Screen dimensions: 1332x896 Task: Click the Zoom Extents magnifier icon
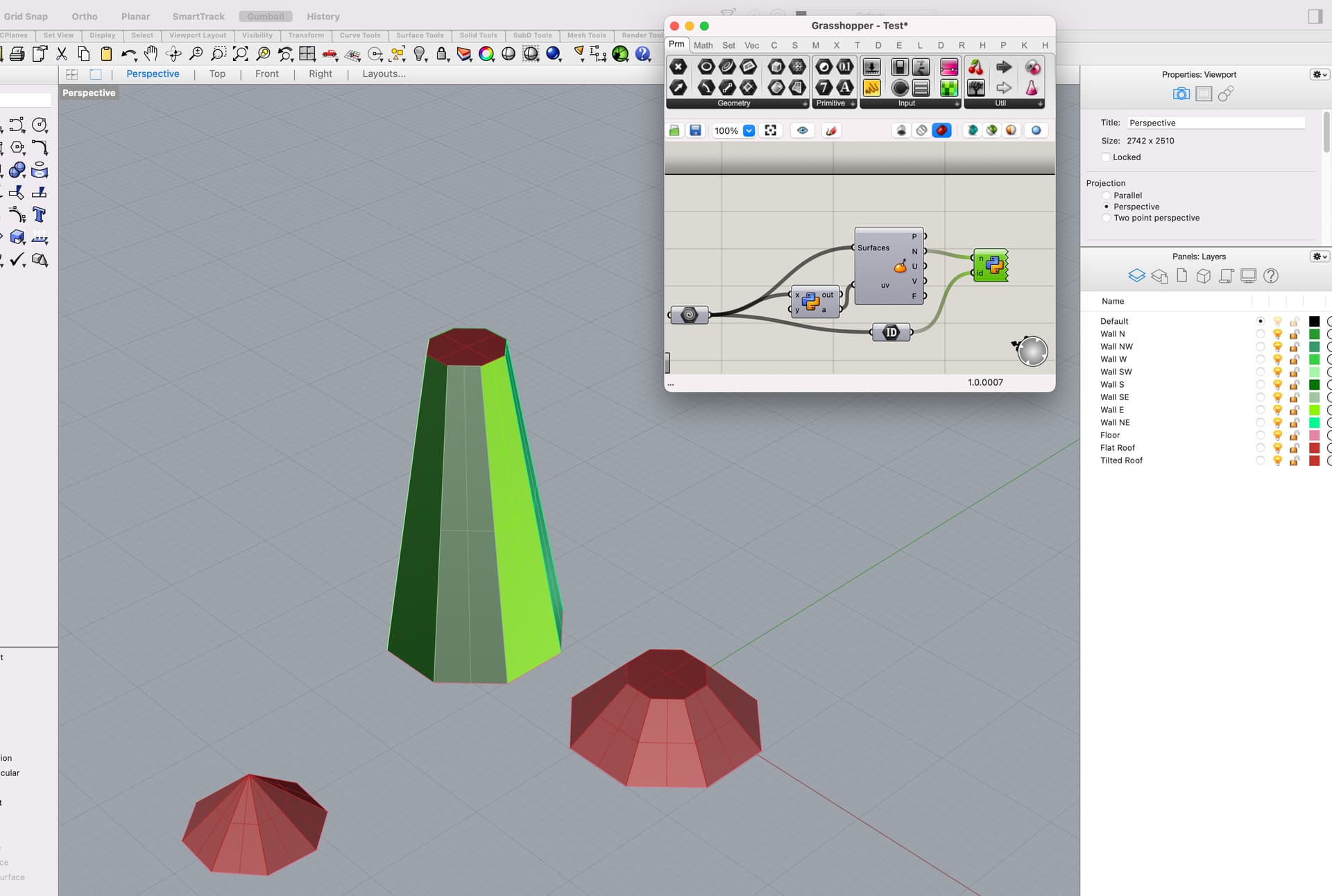241,54
